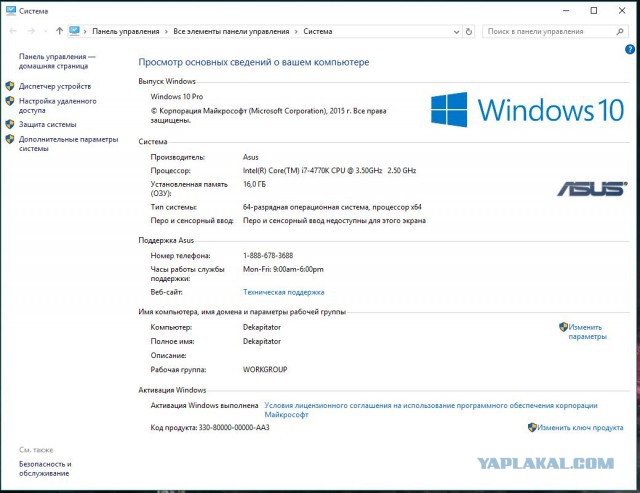The image size is (640, 493).
Task: Click the ASUS manufacturer logo
Action: tap(592, 189)
